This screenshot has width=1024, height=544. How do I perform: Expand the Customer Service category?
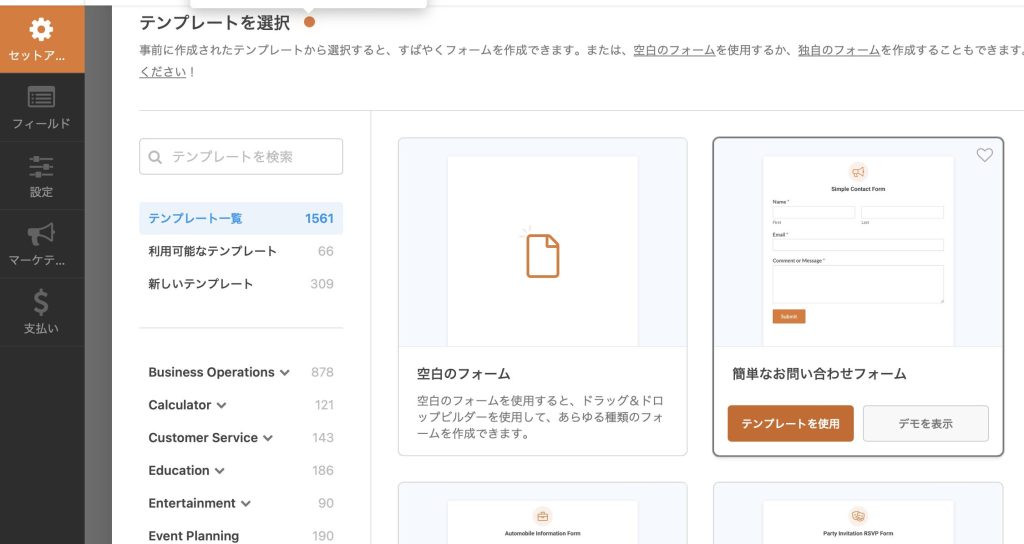[268, 438]
